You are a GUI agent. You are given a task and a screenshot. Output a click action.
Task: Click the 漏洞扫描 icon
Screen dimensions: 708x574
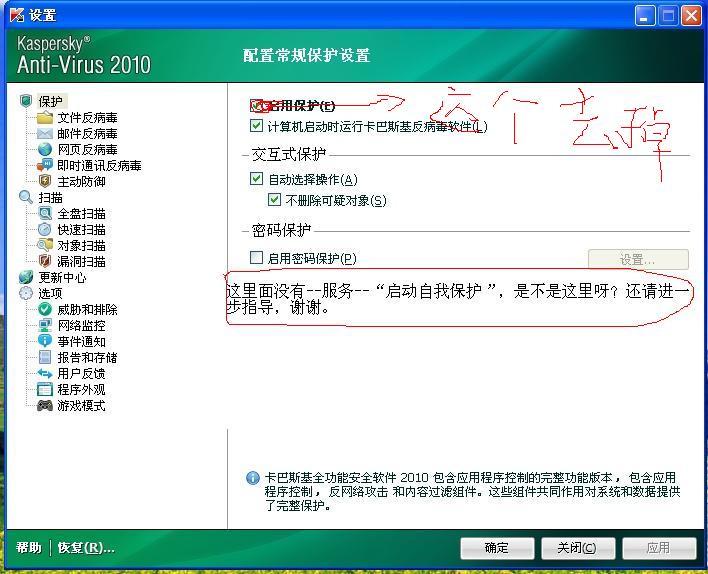pos(45,261)
